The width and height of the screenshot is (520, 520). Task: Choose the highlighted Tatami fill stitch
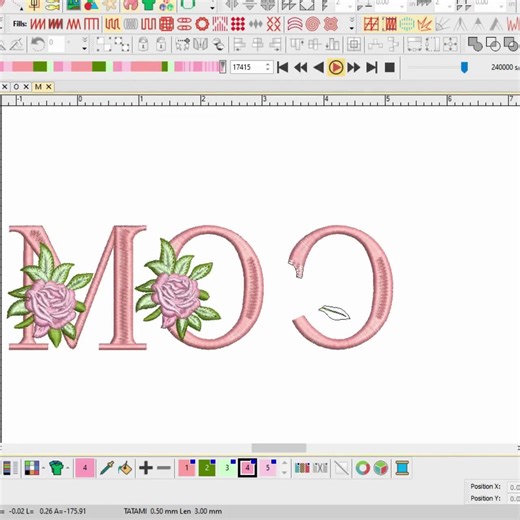pos(112,24)
